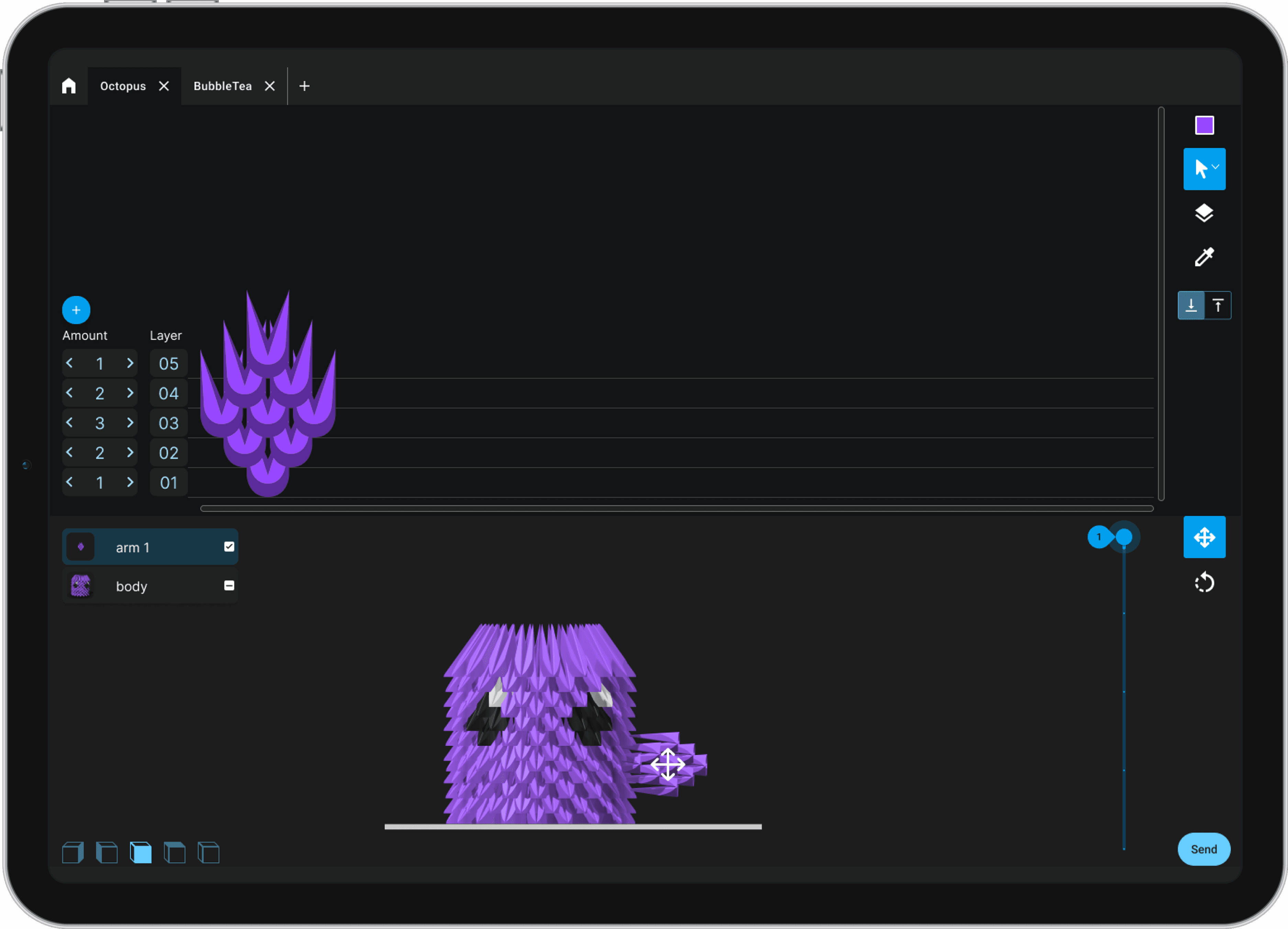Toggle the align to top button
The image size is (1288, 929).
point(1218,305)
